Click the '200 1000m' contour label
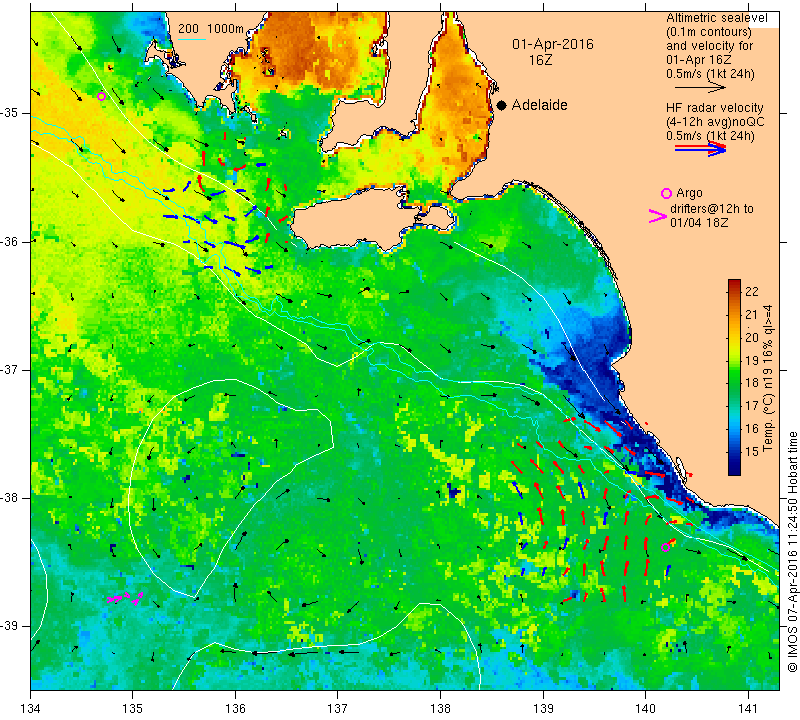This screenshot has width=800, height=720. tap(211, 29)
